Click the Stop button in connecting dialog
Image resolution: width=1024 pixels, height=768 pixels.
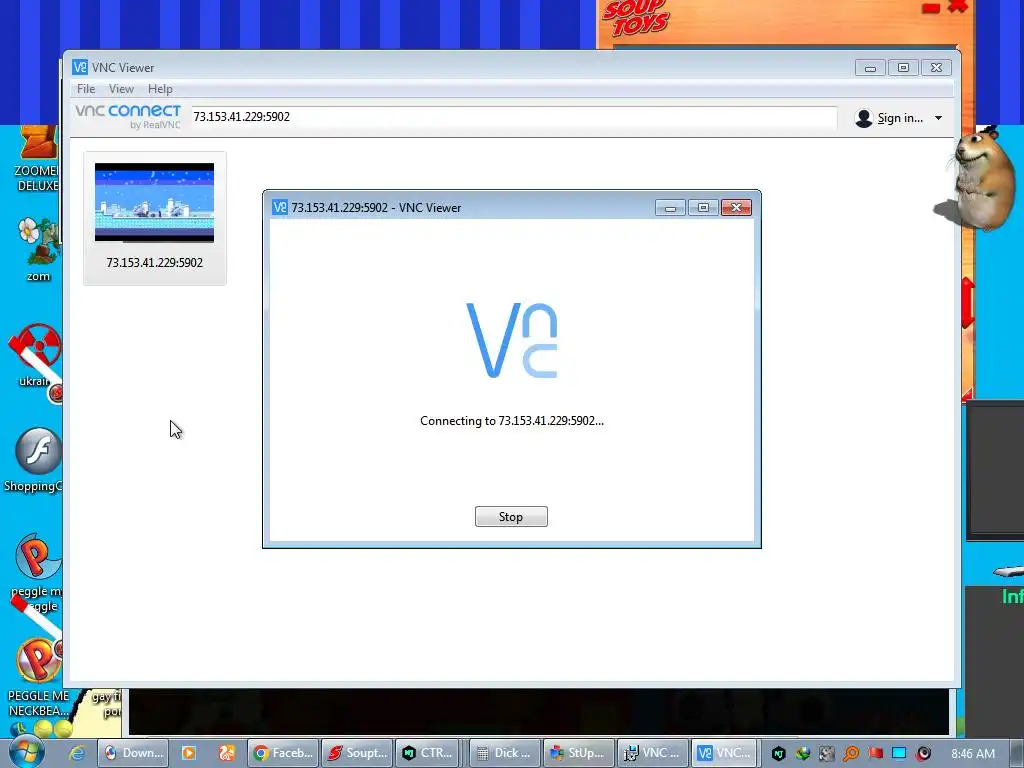(511, 517)
